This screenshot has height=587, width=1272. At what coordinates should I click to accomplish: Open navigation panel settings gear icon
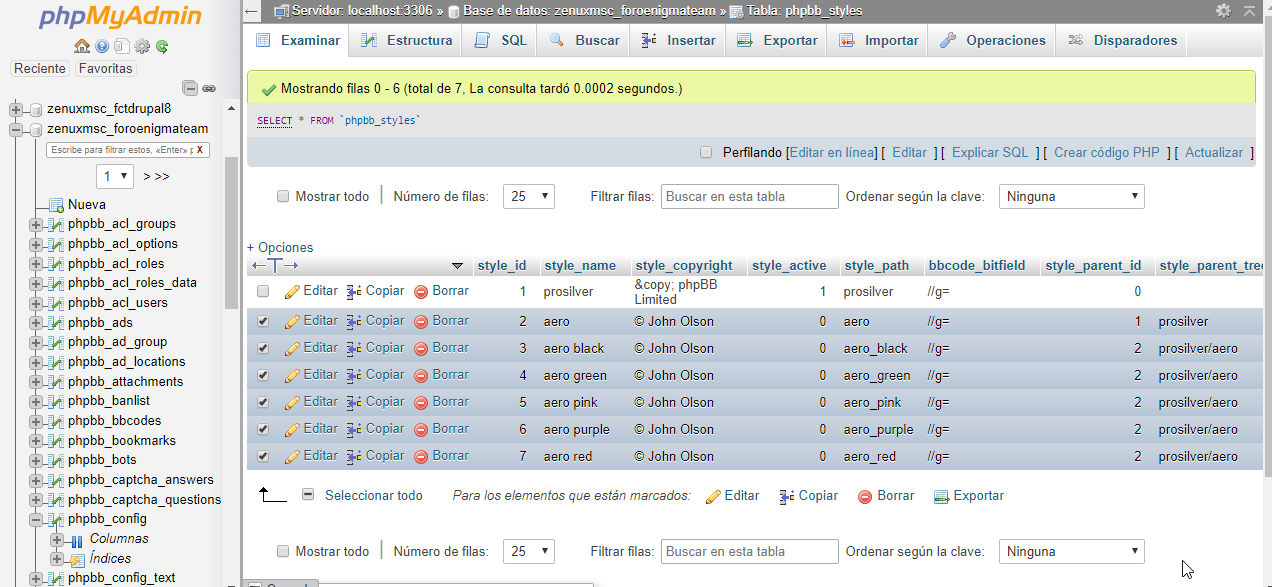142,46
